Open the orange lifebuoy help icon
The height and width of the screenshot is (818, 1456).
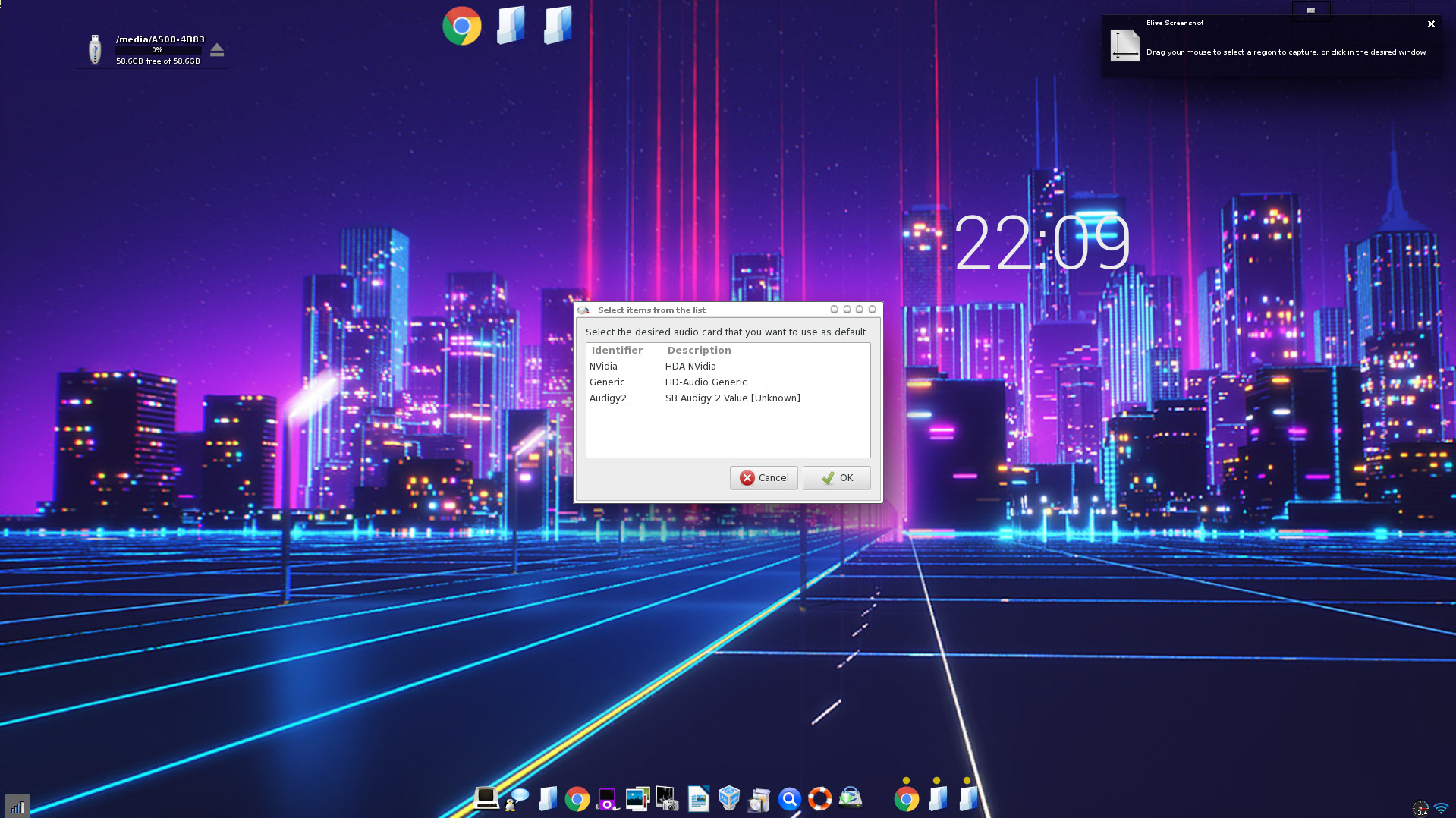(x=819, y=799)
